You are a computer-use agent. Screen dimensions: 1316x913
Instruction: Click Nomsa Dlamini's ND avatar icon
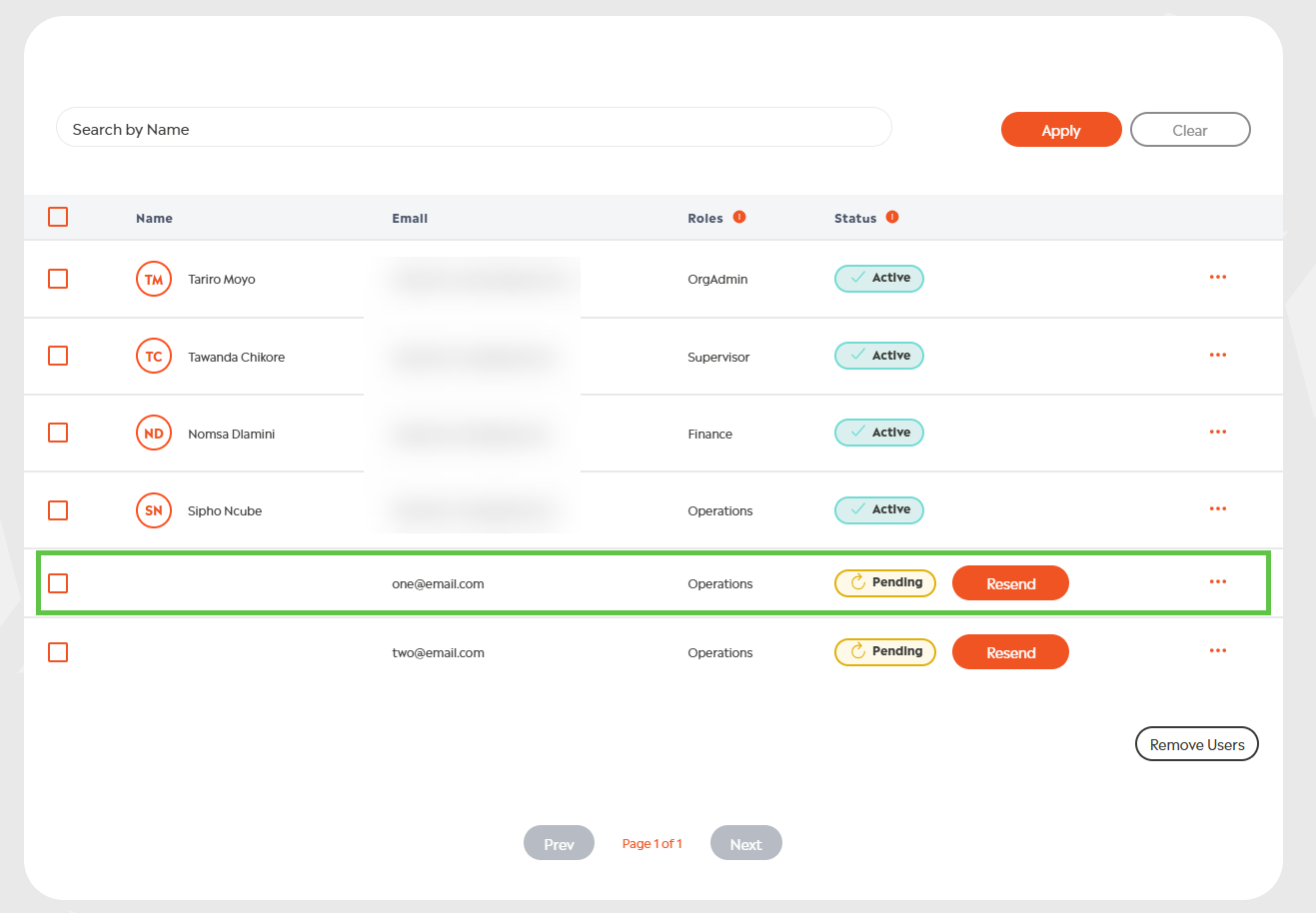(154, 434)
